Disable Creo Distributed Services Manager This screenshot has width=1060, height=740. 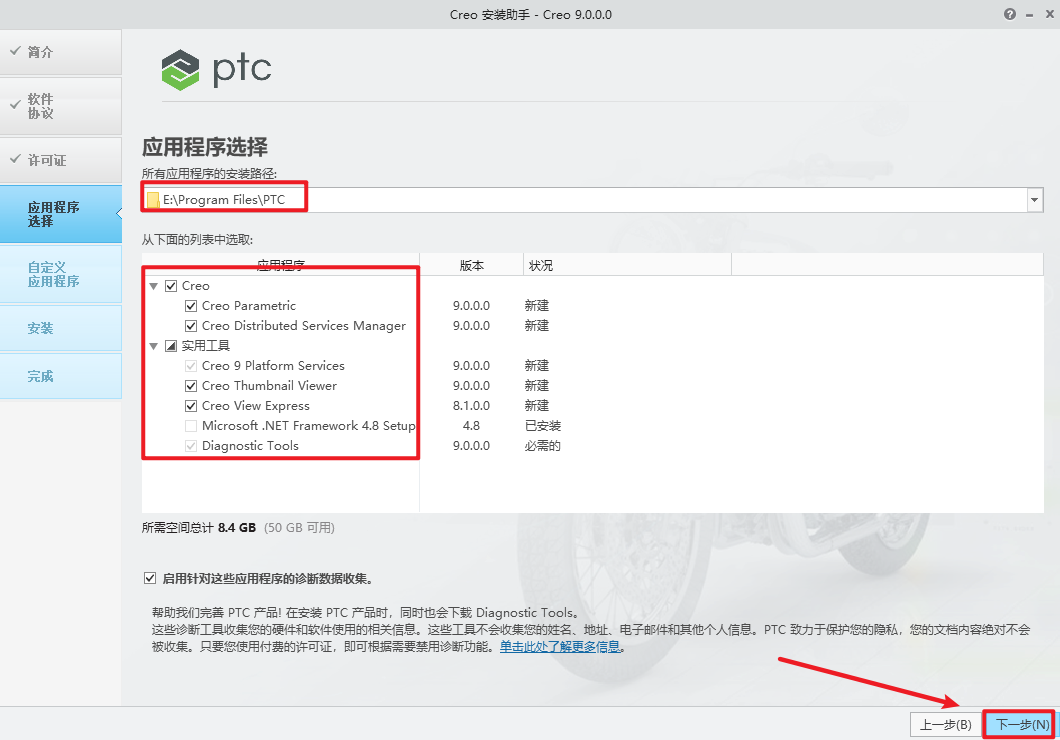tap(190, 326)
